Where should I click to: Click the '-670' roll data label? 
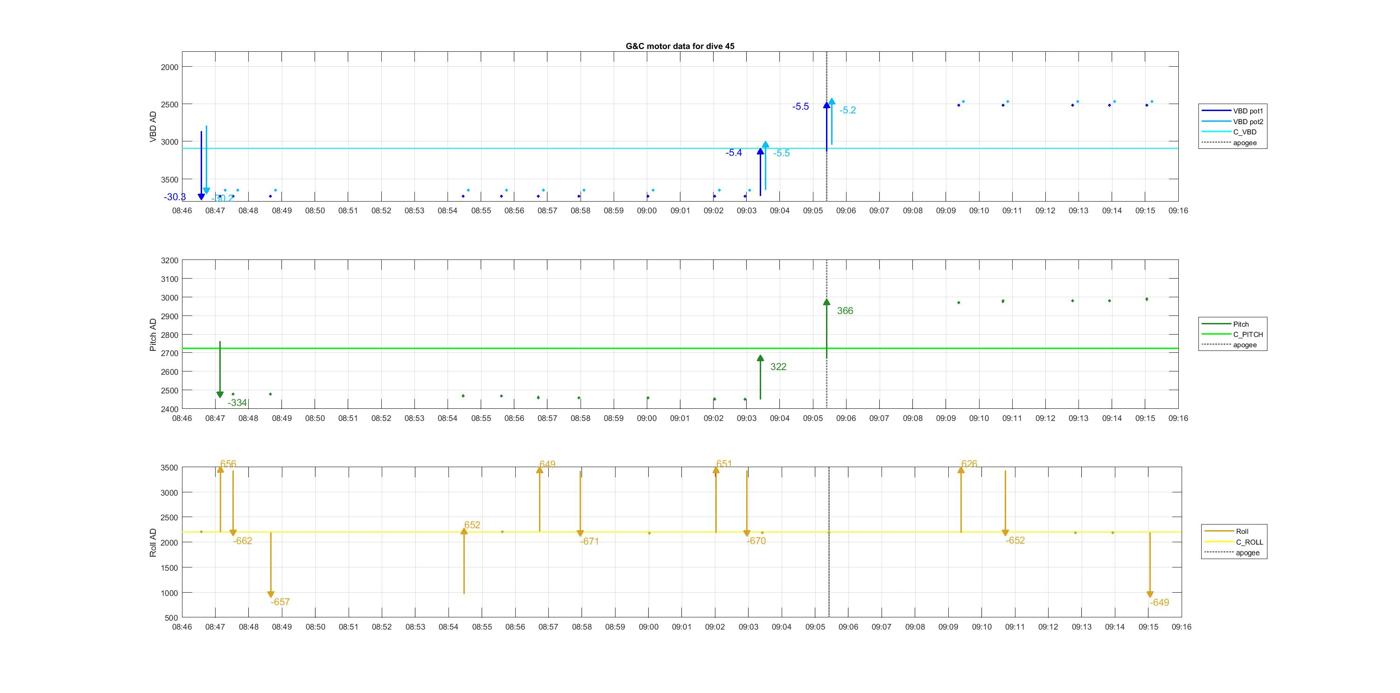pyautogui.click(x=756, y=541)
